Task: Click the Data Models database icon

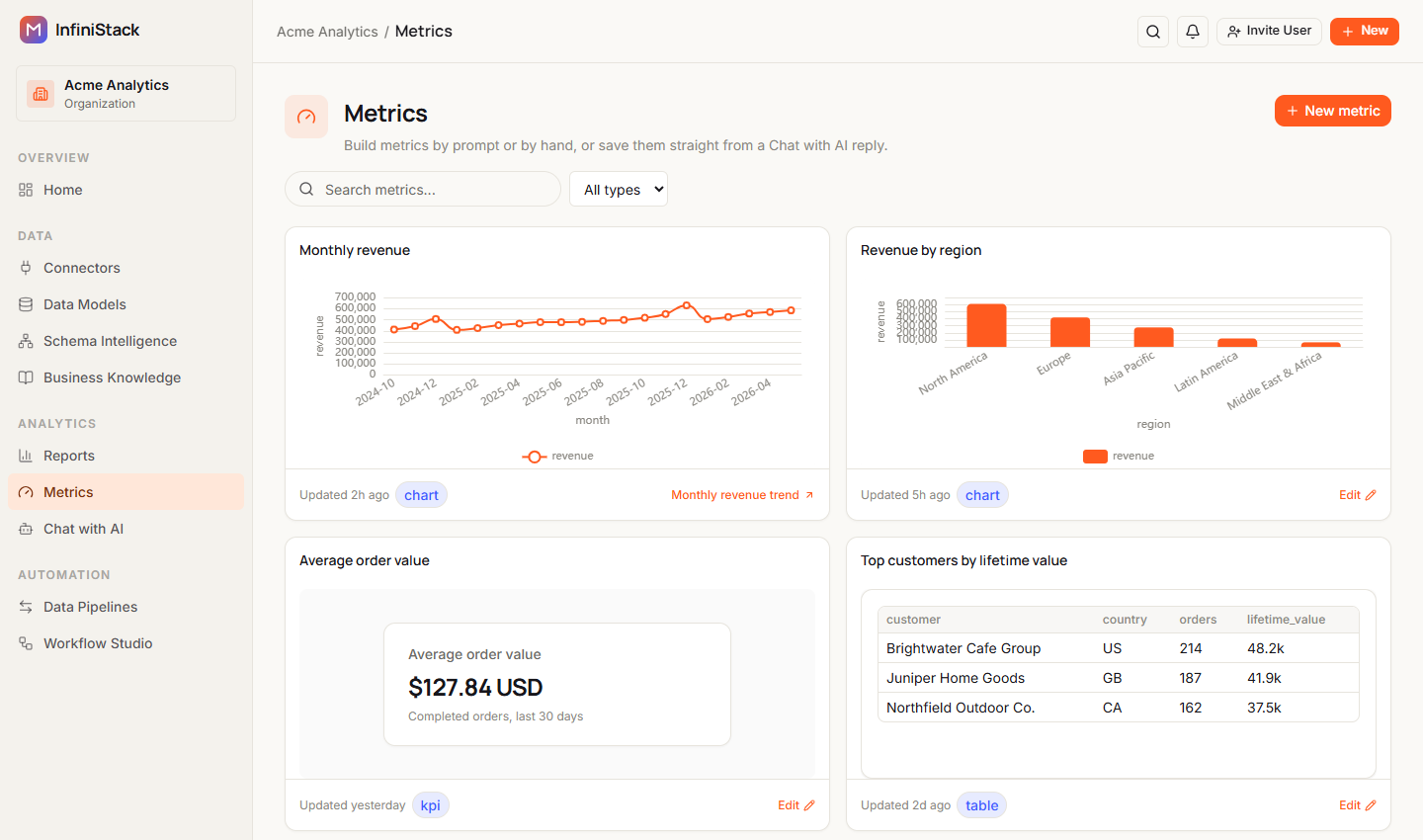Action: click(26, 304)
